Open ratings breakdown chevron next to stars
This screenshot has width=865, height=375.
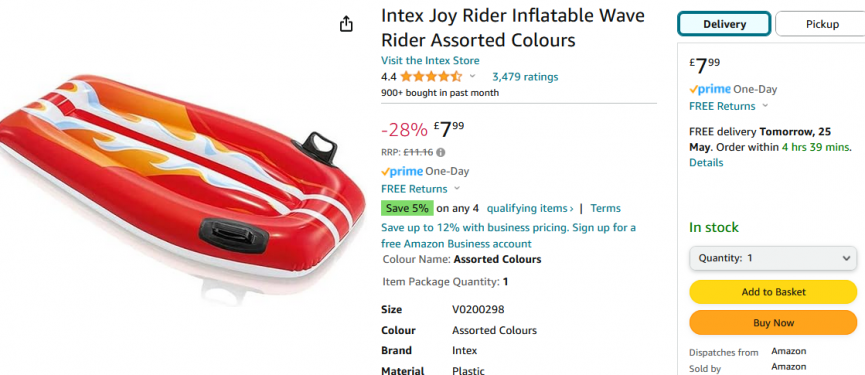coord(472,76)
